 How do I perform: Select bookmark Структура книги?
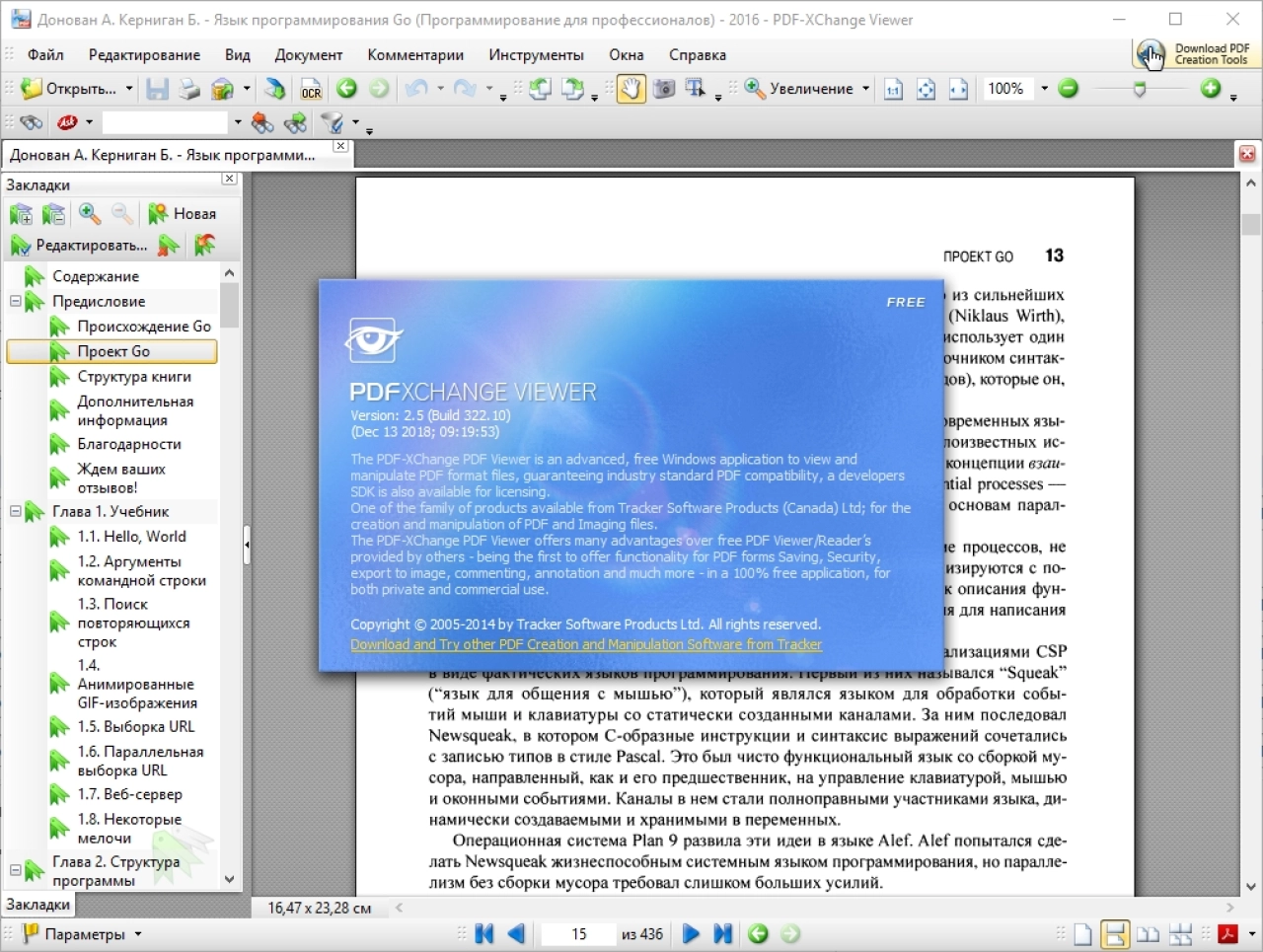(x=134, y=377)
